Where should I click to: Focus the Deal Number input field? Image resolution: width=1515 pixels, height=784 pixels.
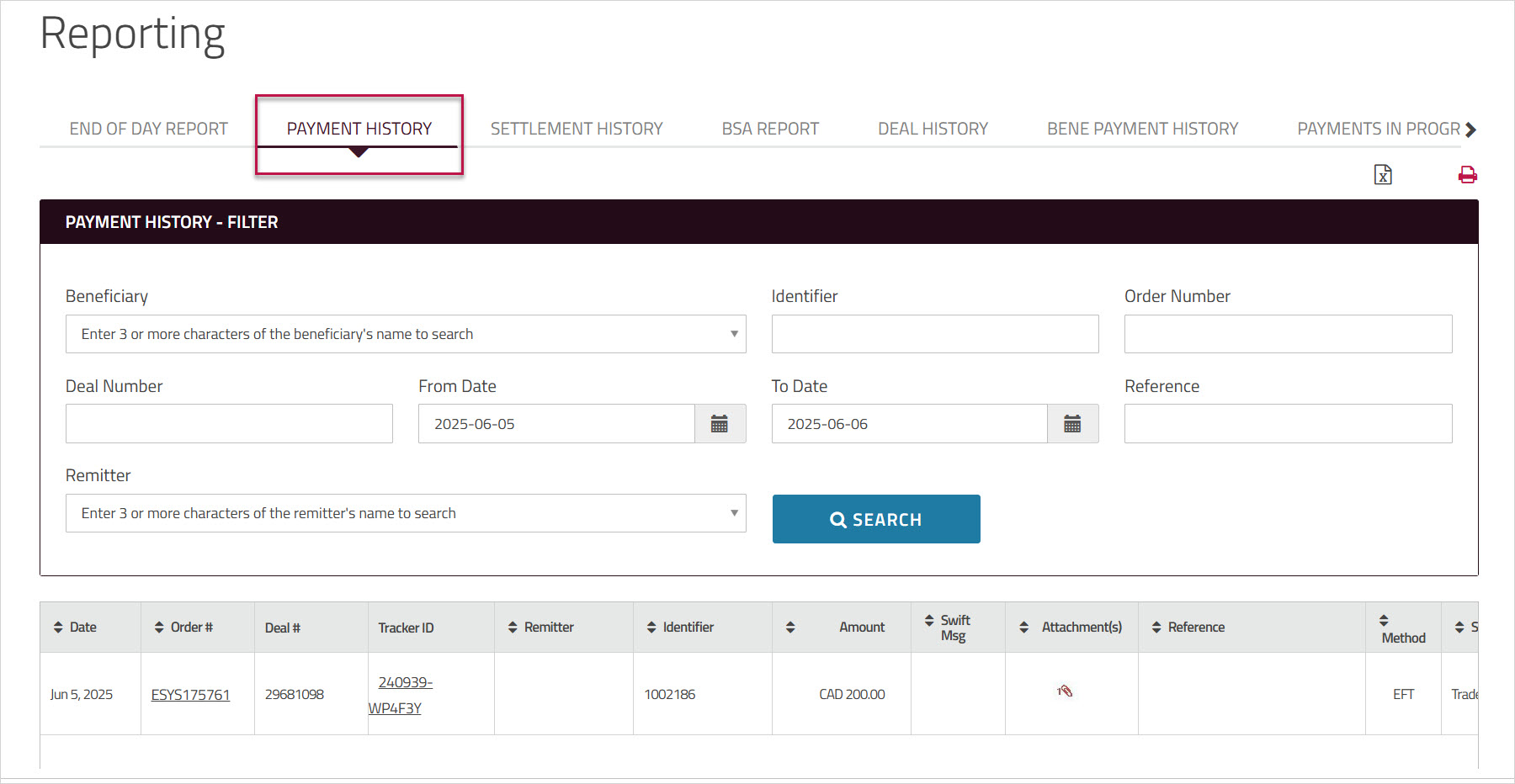tap(229, 424)
